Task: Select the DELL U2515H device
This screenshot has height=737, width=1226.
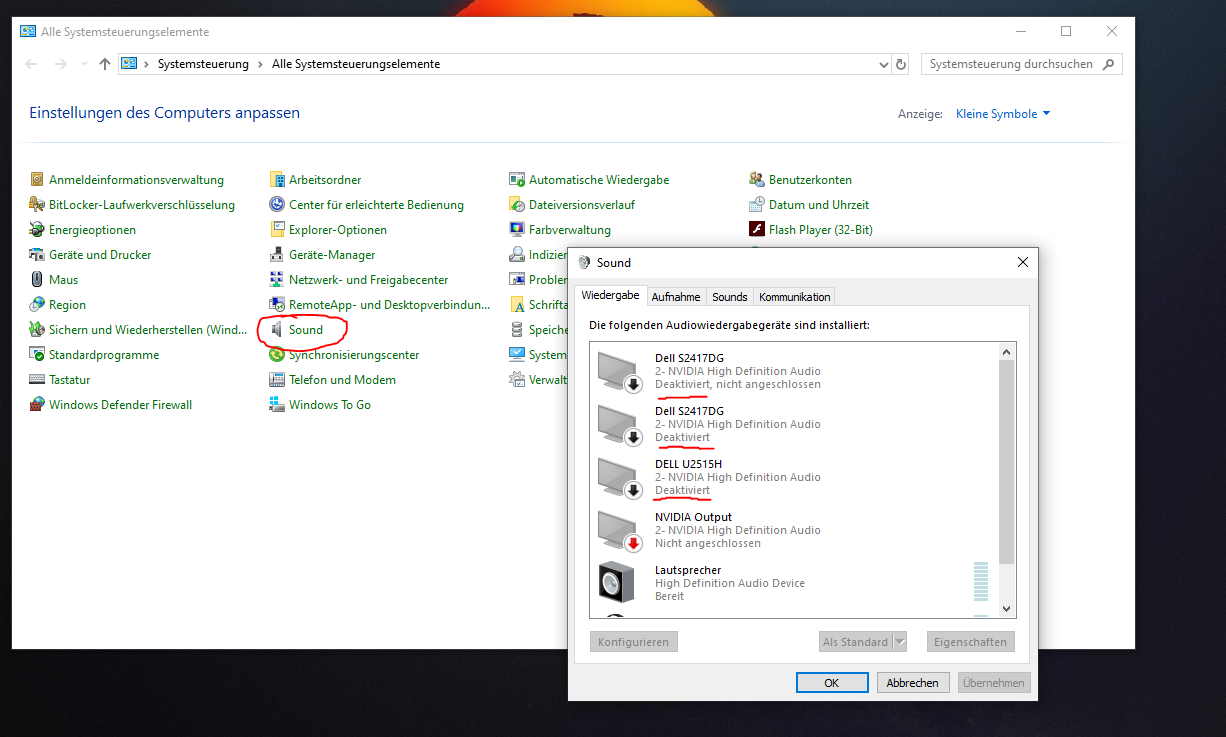Action: coord(795,477)
